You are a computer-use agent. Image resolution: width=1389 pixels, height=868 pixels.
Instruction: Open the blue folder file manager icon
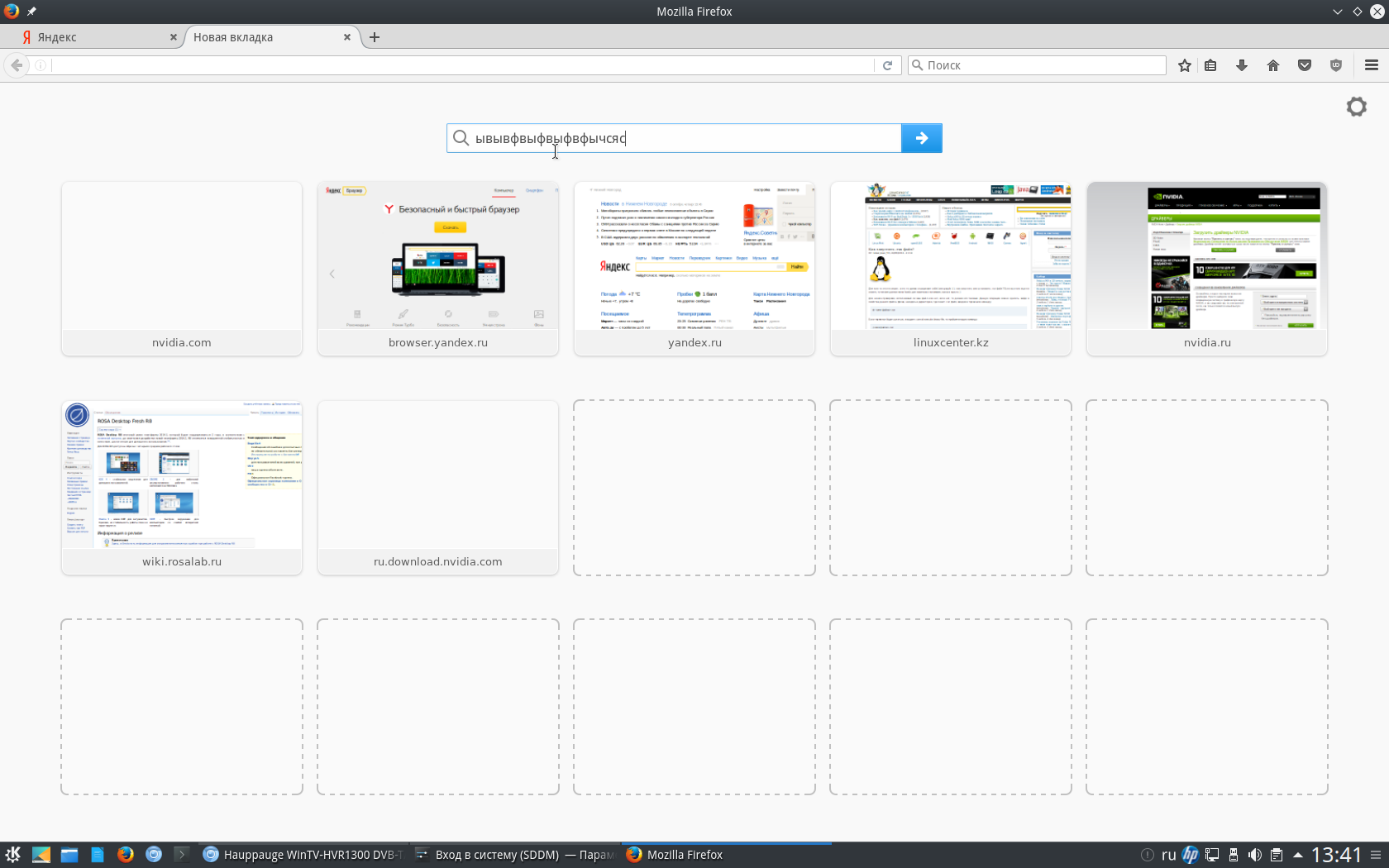[69, 855]
